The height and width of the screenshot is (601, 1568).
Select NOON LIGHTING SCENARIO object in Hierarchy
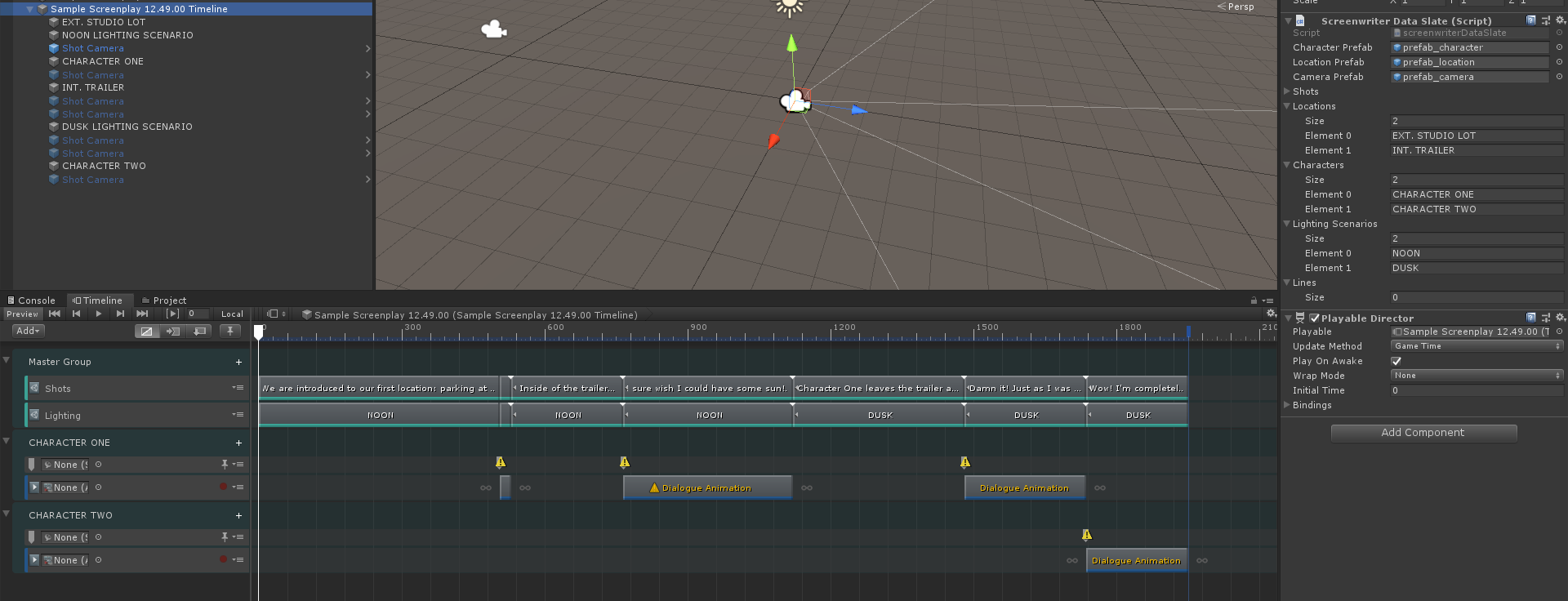coord(127,35)
